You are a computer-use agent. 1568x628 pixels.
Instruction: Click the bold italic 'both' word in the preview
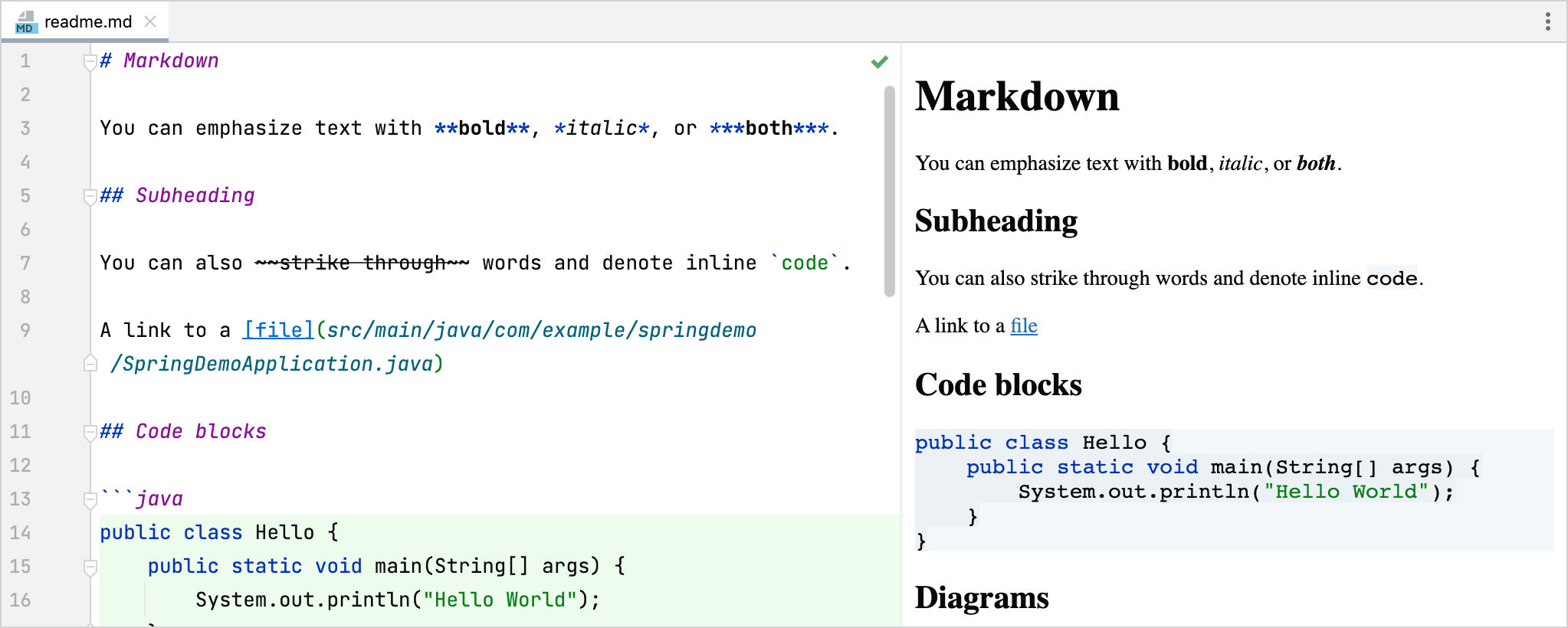1316,163
